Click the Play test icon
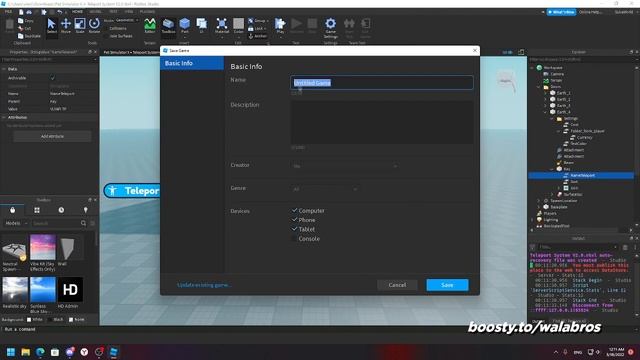The image size is (640, 360). coord(280,25)
